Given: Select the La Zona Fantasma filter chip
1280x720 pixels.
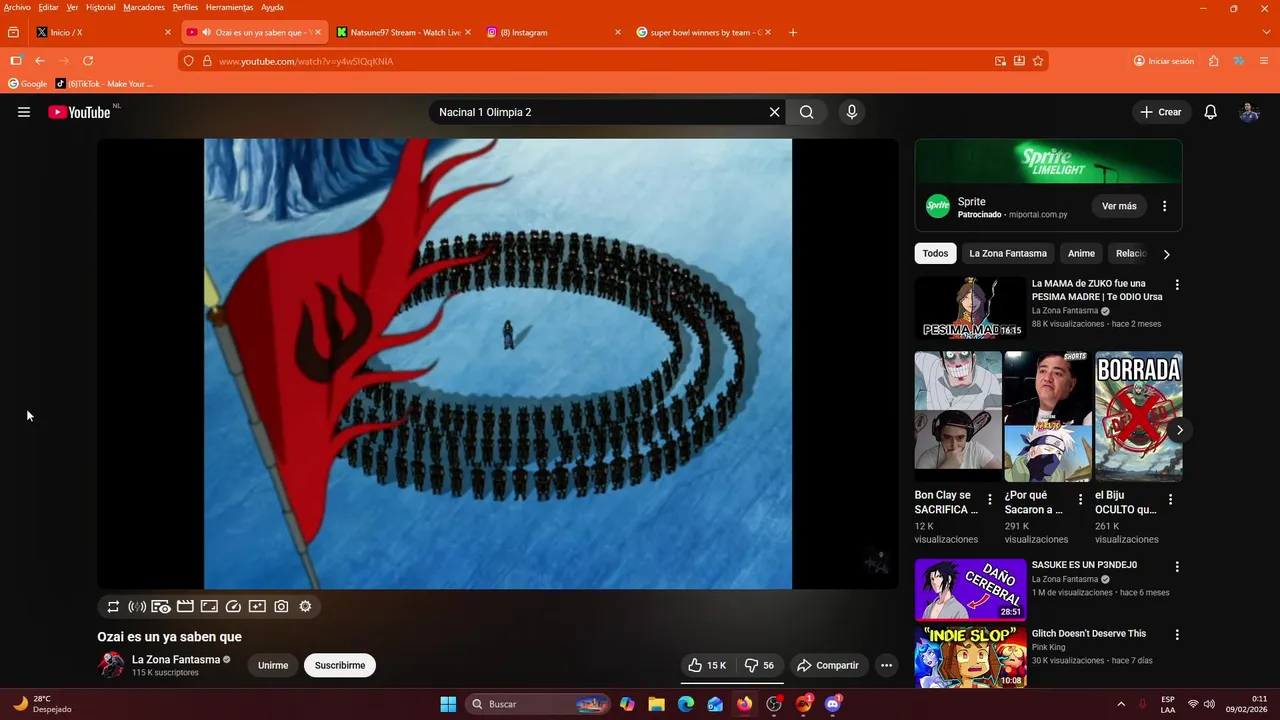Looking at the screenshot, I should pyautogui.click(x=1008, y=253).
